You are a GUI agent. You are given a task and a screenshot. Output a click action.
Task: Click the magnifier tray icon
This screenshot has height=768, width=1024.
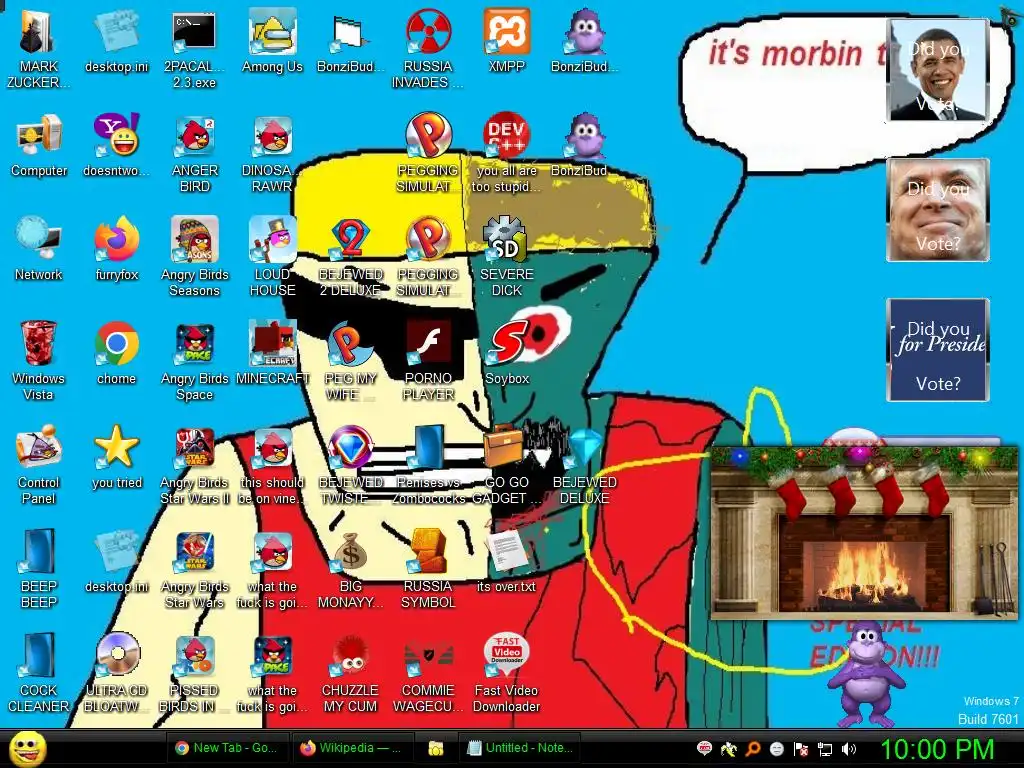752,749
